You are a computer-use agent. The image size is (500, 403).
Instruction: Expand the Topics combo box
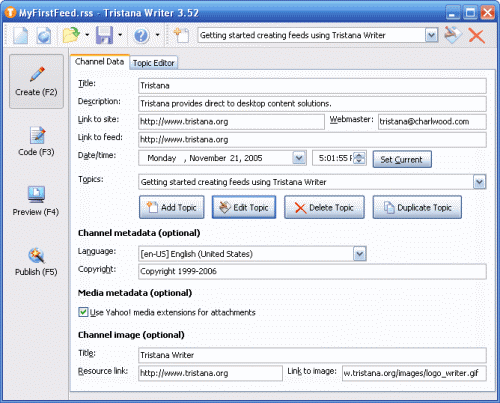[x=479, y=182]
